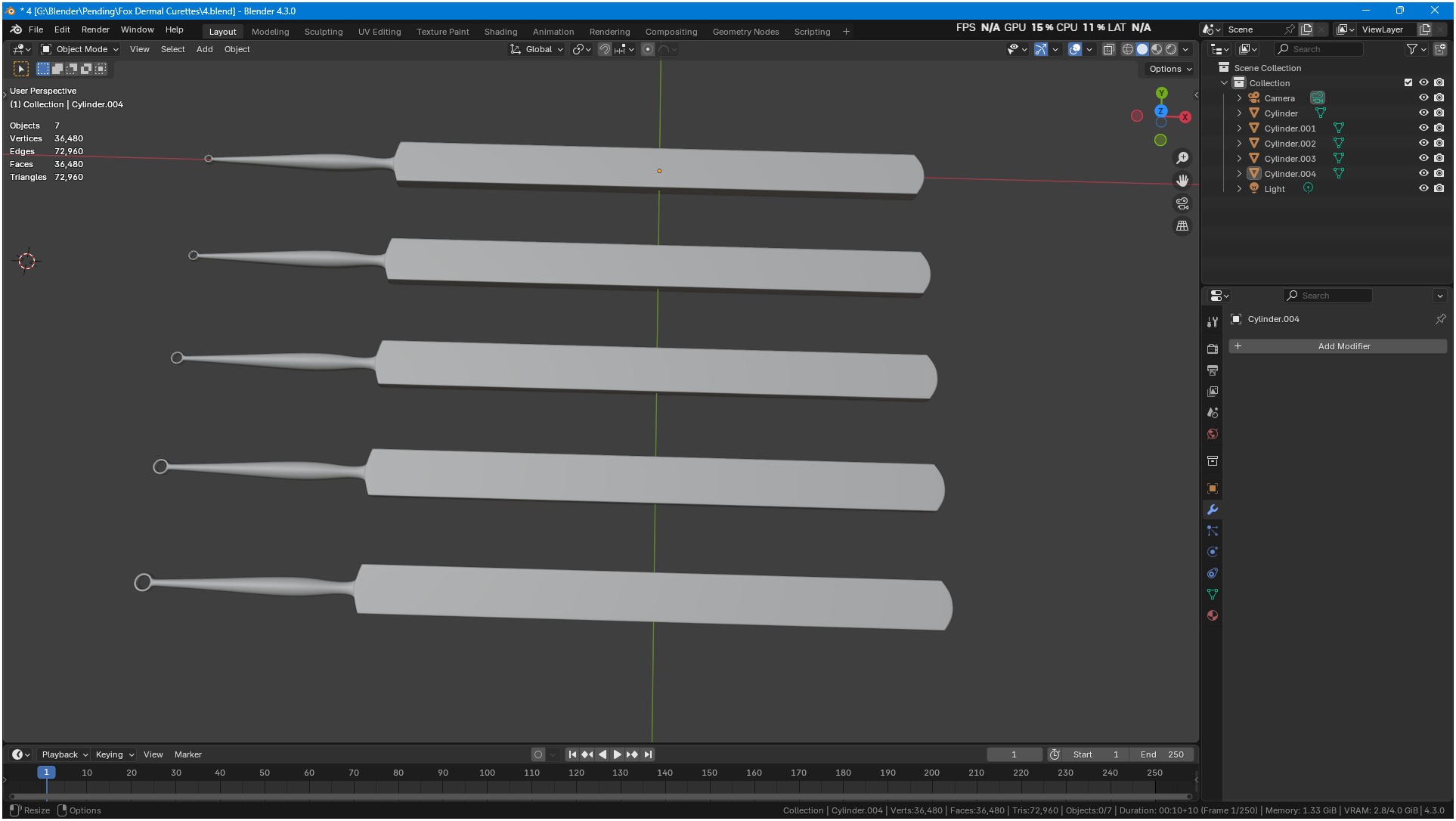Viewport: 1456px width, 821px height.
Task: Select the Physics properties tab icon
Action: coord(1213,553)
